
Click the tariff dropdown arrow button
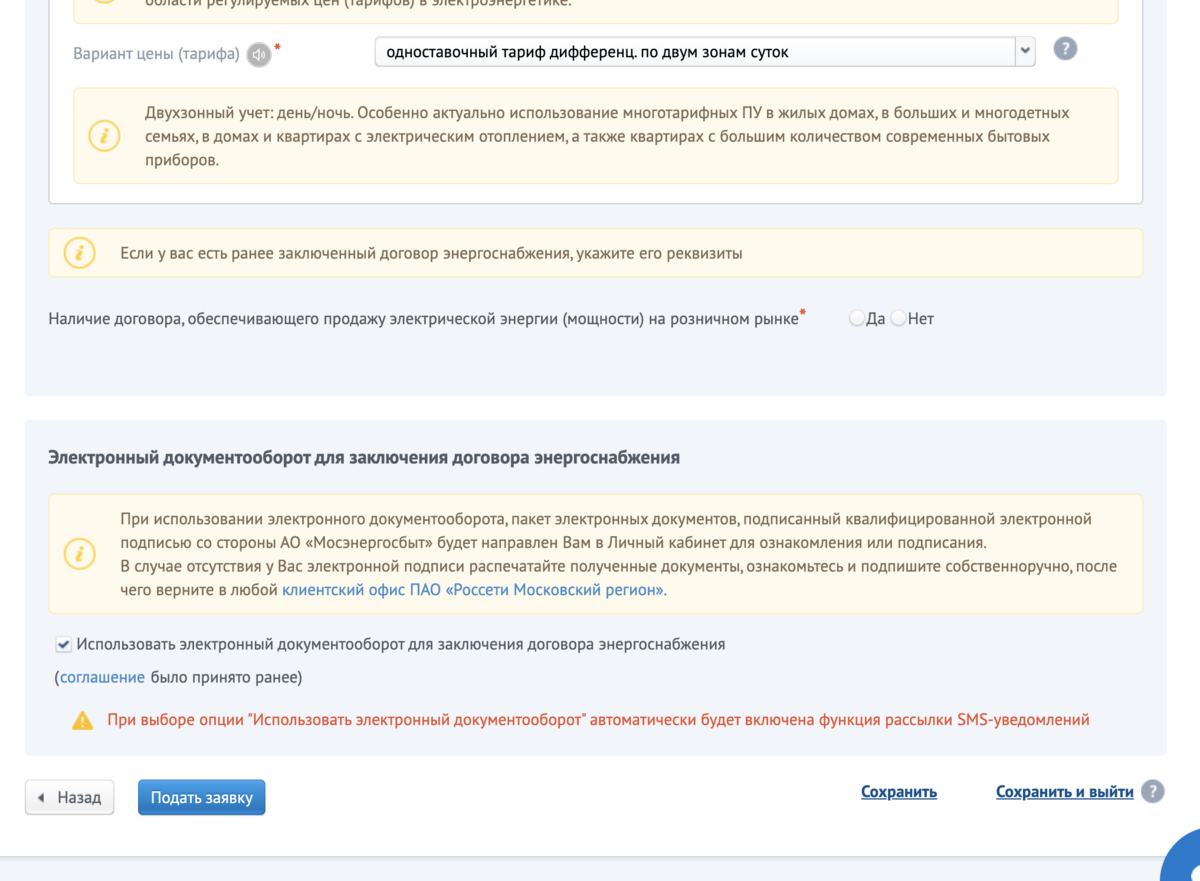1025,51
